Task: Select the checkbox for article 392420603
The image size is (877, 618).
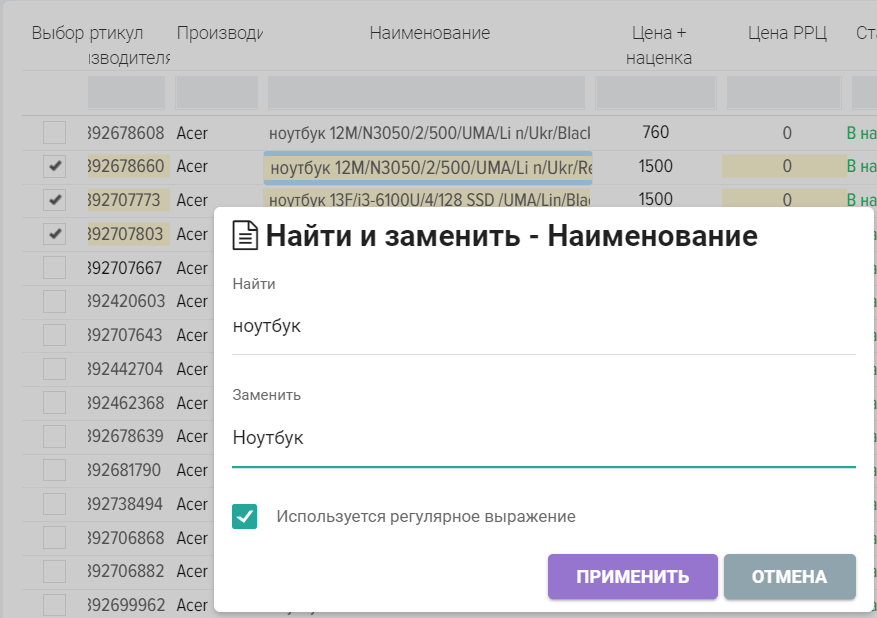Action: 54,301
